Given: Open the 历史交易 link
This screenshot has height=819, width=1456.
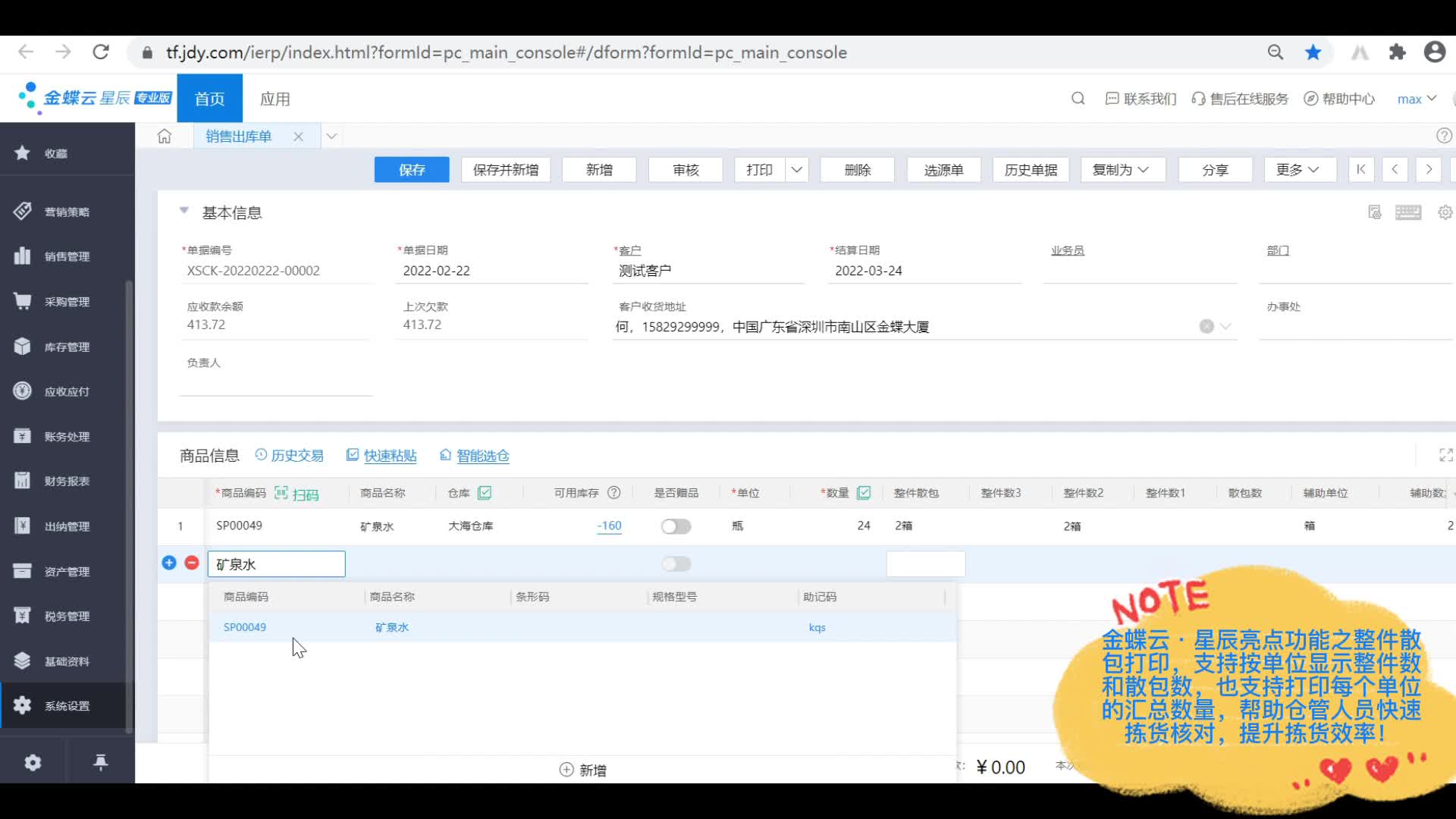Looking at the screenshot, I should [x=289, y=455].
